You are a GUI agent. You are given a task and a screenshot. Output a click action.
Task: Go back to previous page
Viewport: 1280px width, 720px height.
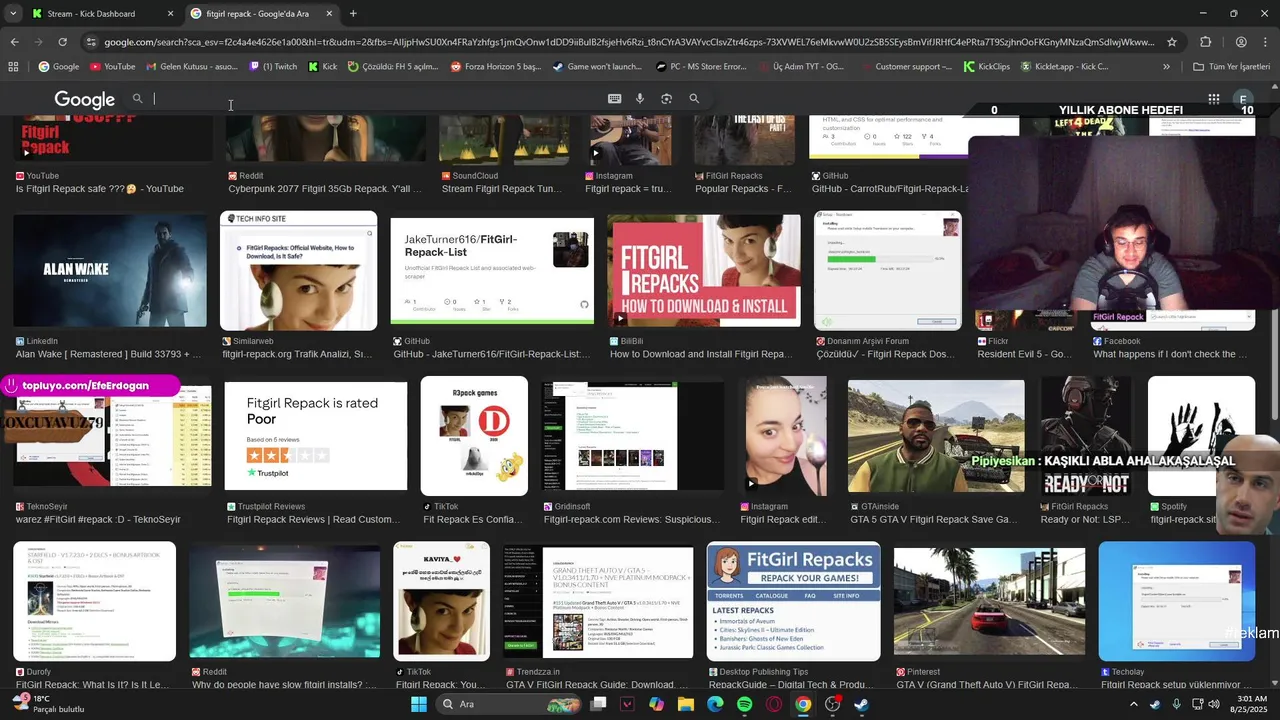[x=14, y=42]
